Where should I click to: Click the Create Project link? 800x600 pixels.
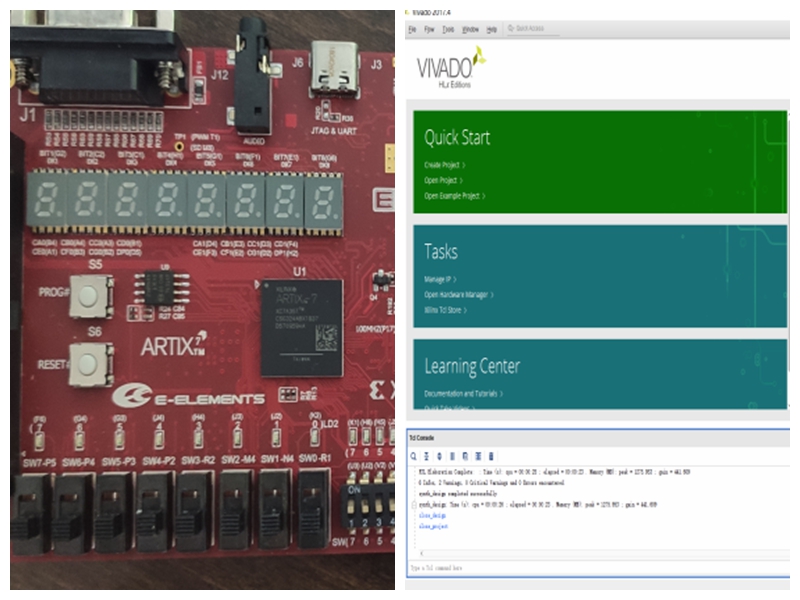click(444, 165)
